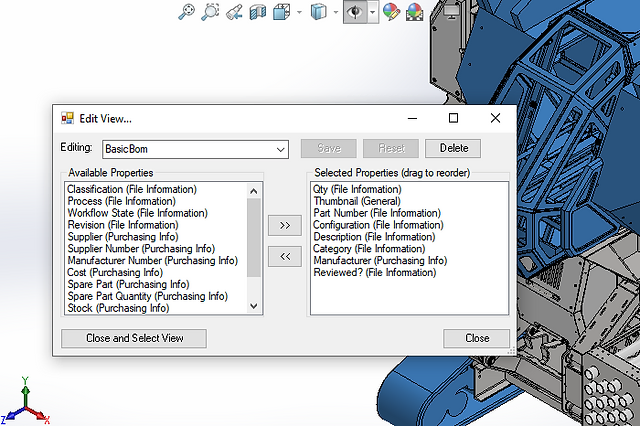
Task: Click the Save button
Action: (329, 148)
